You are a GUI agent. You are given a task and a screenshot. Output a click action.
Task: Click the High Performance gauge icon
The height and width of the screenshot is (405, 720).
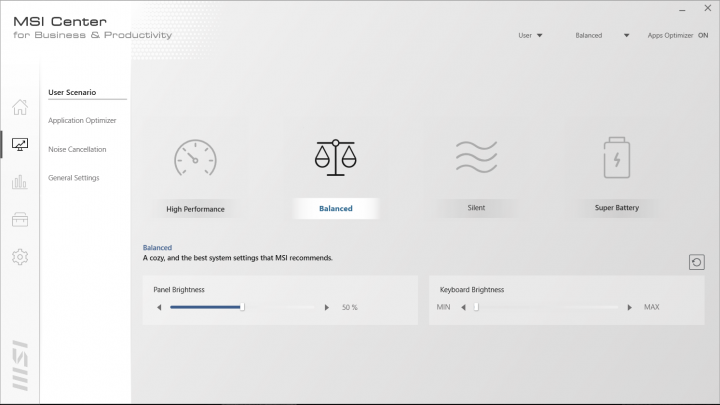coord(195,158)
